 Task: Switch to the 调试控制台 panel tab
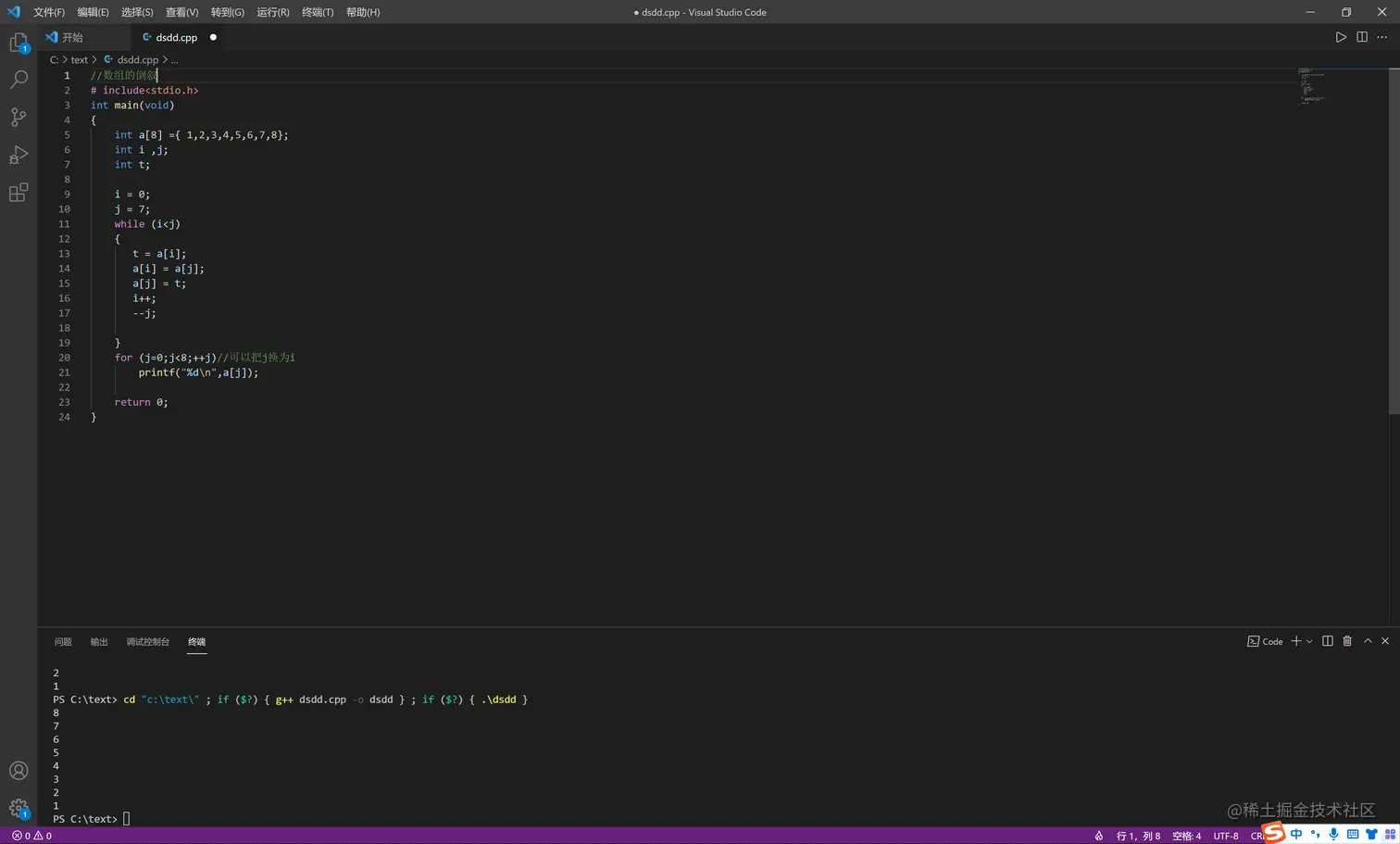click(148, 641)
